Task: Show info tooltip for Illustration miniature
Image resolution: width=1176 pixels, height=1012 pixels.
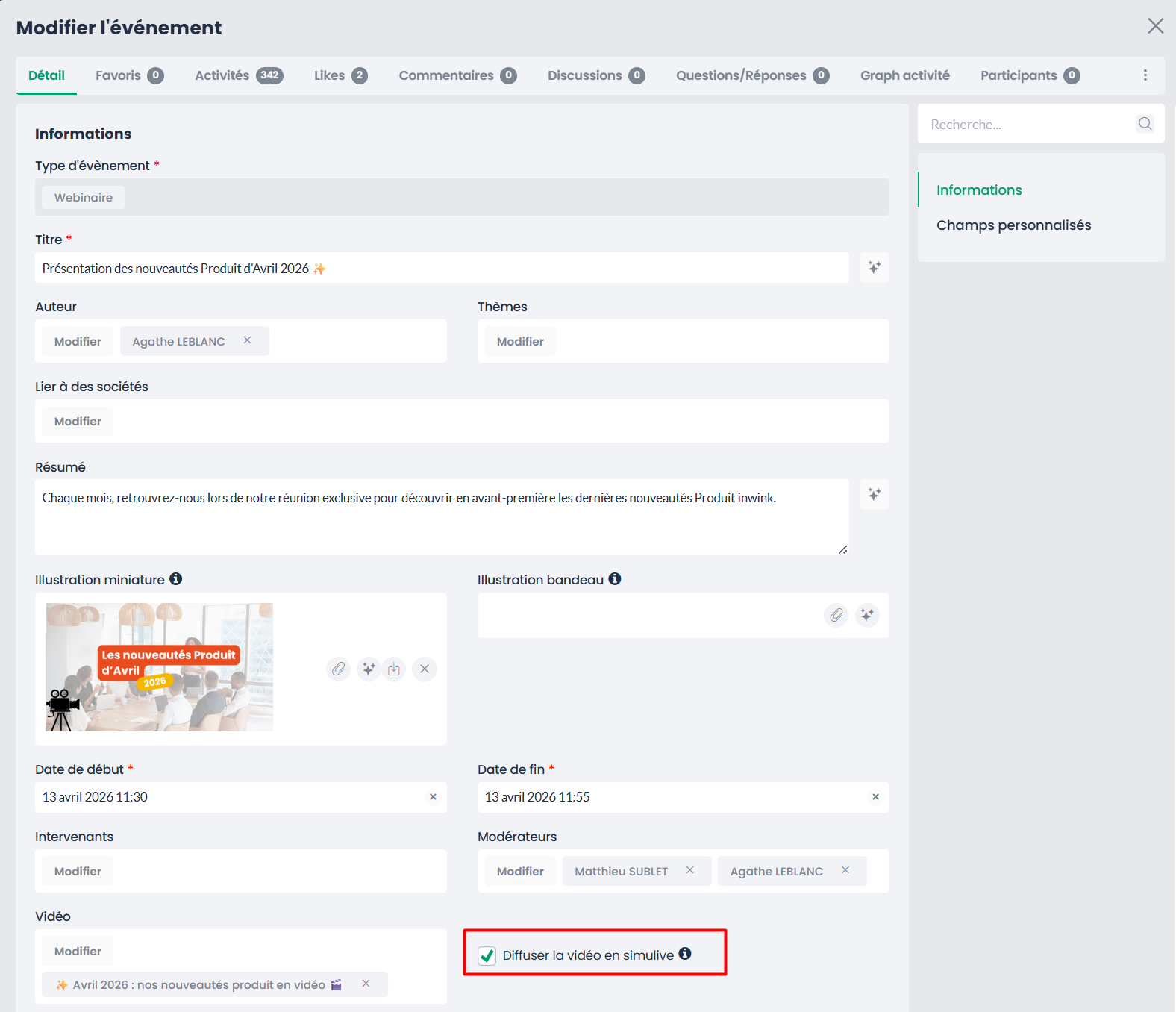Action: tap(176, 579)
